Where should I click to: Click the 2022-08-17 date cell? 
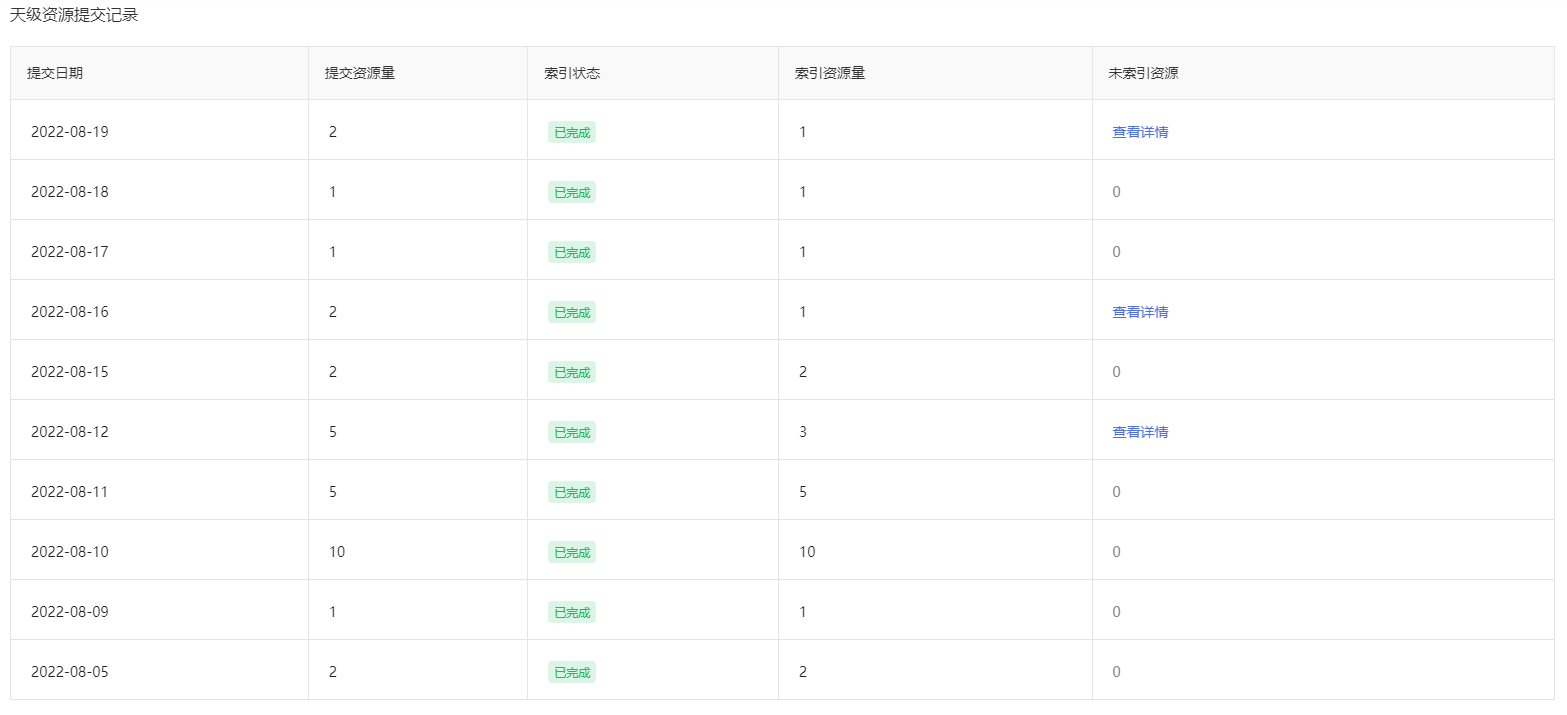69,252
